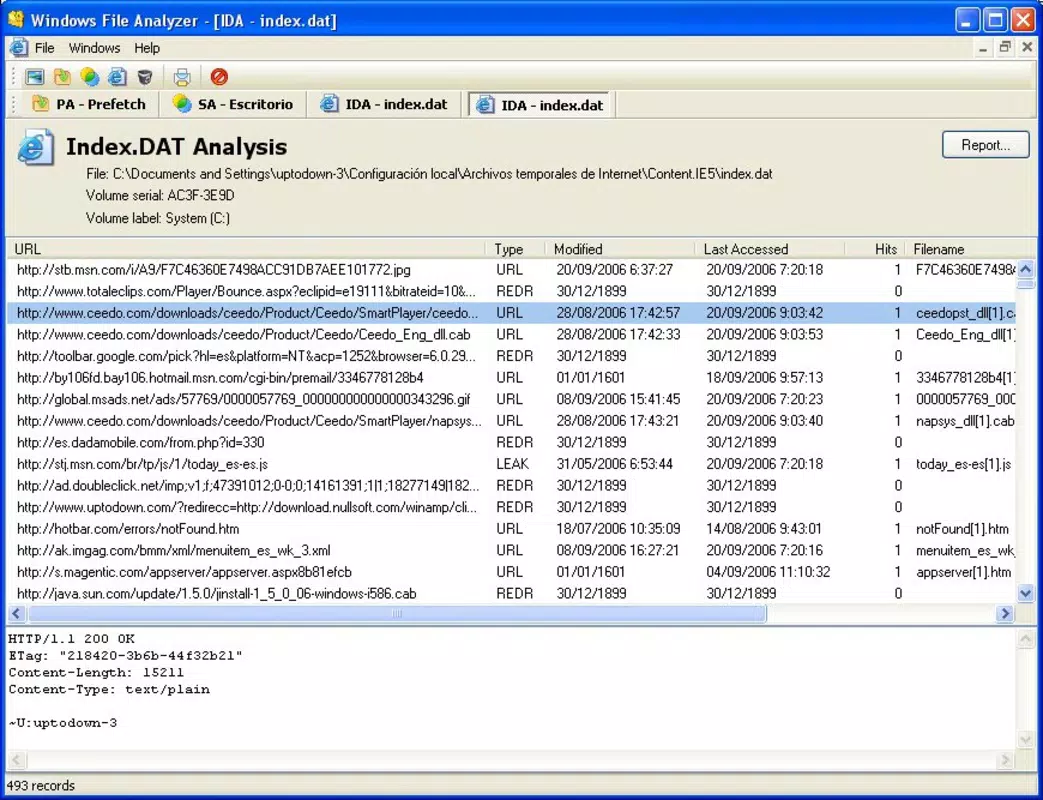Click the app icon in the title bar
The width and height of the screenshot is (1043, 800).
point(16,19)
